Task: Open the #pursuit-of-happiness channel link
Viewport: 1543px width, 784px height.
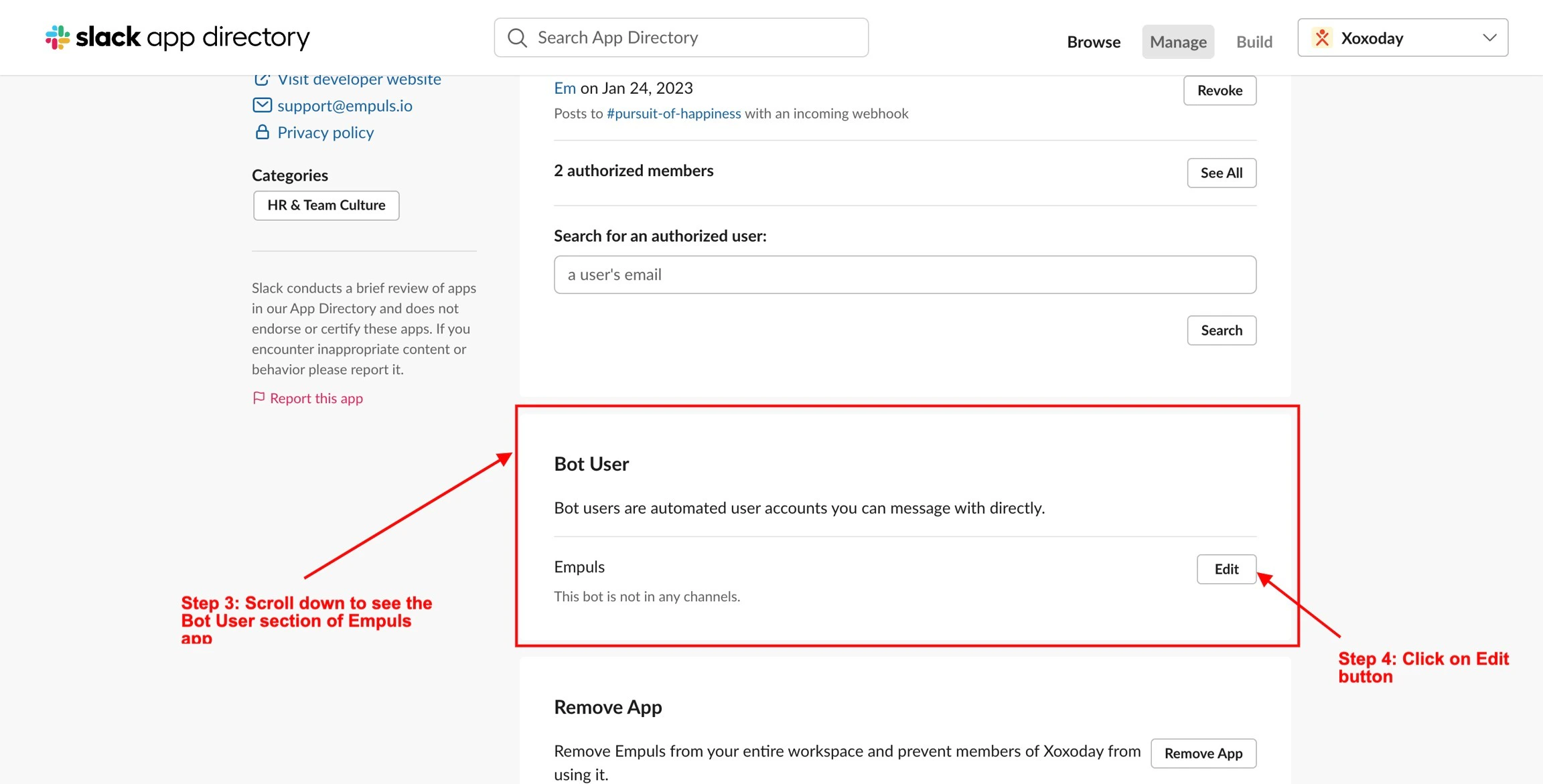Action: [x=674, y=113]
